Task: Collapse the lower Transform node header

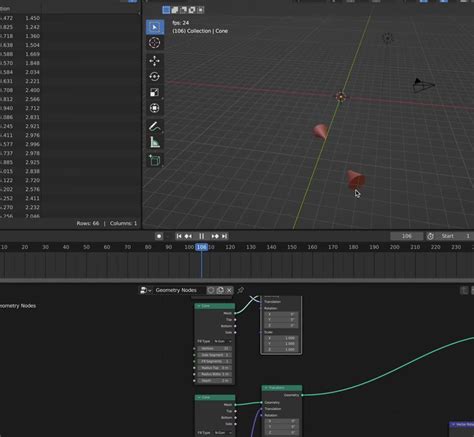Action: [x=267, y=388]
